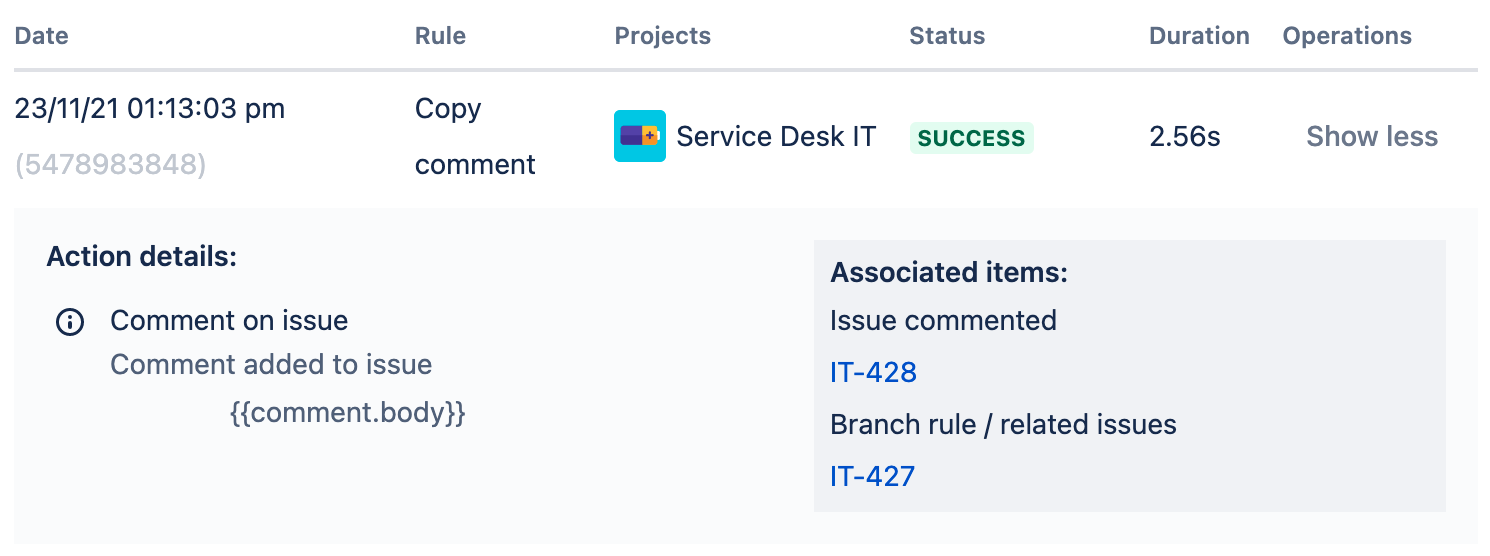Click the Duration column header
1490x556 pixels.
pos(1199,36)
